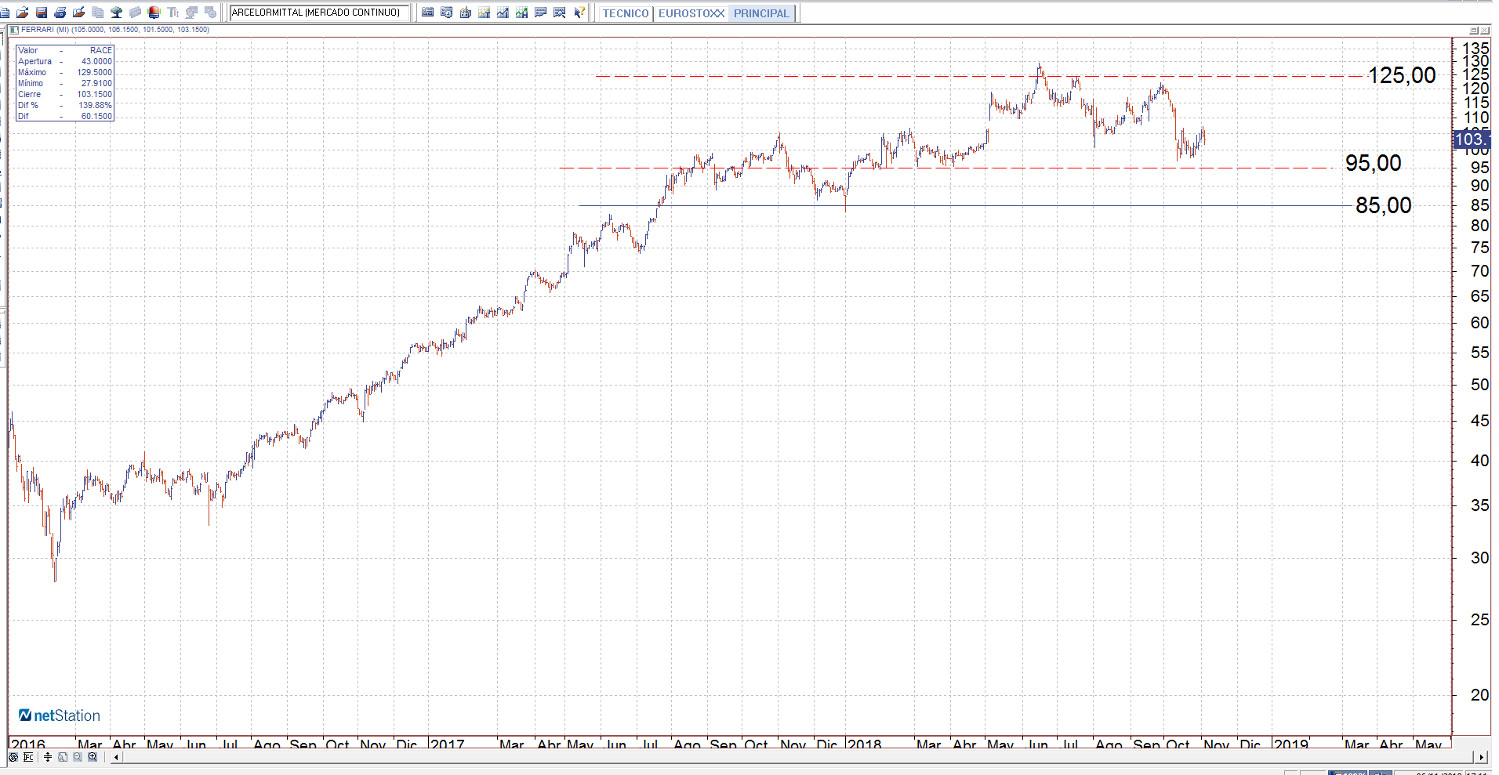Viewport: 1499px width, 775px height.
Task: Open a file with the folder icon
Action: click(x=24, y=13)
